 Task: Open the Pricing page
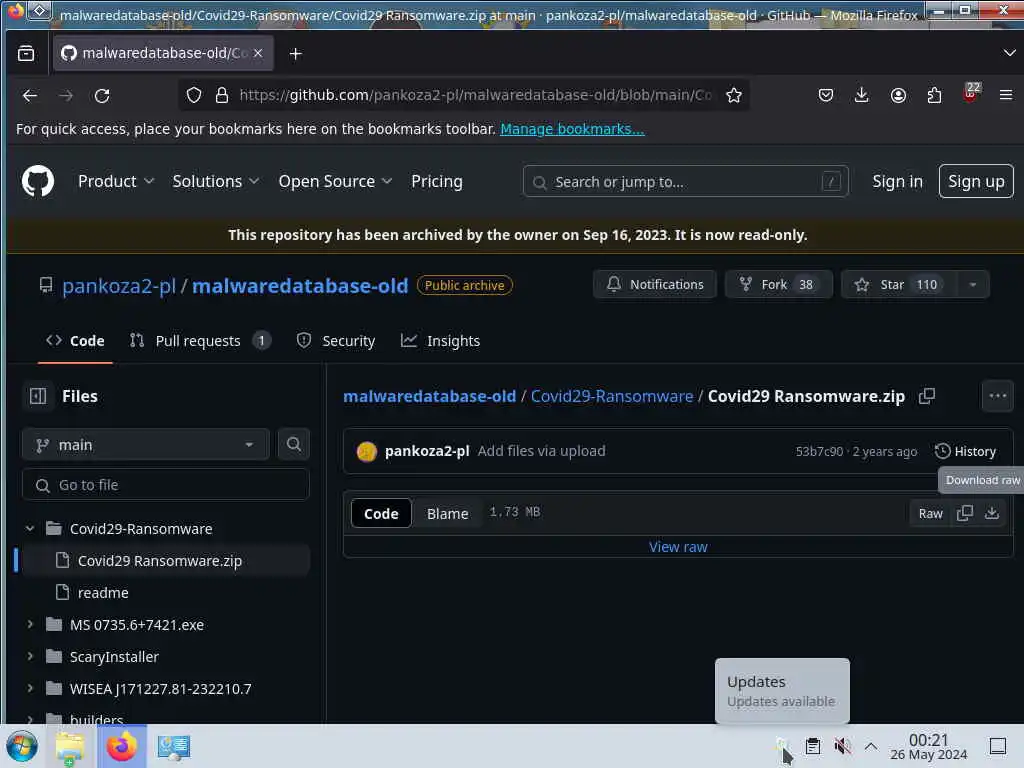click(x=437, y=181)
